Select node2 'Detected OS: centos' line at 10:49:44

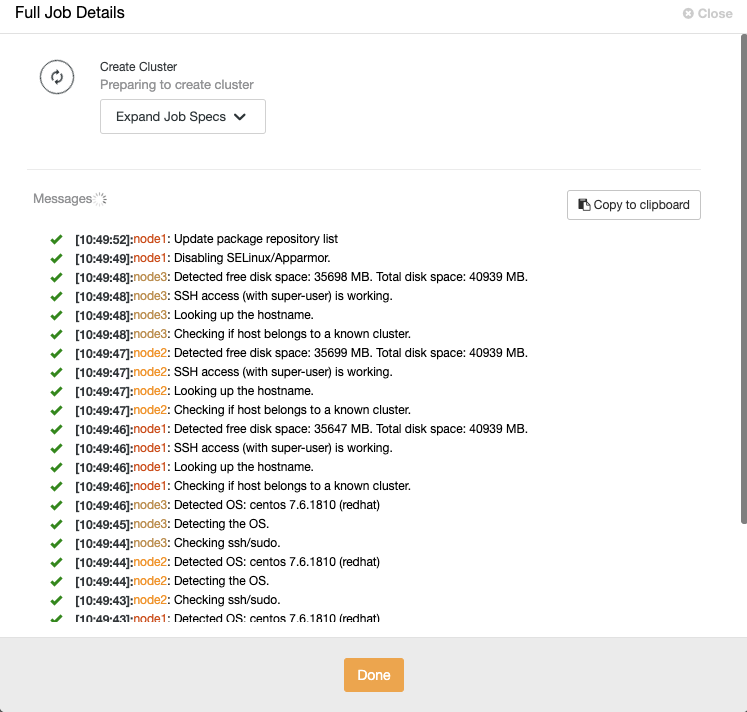pos(227,562)
